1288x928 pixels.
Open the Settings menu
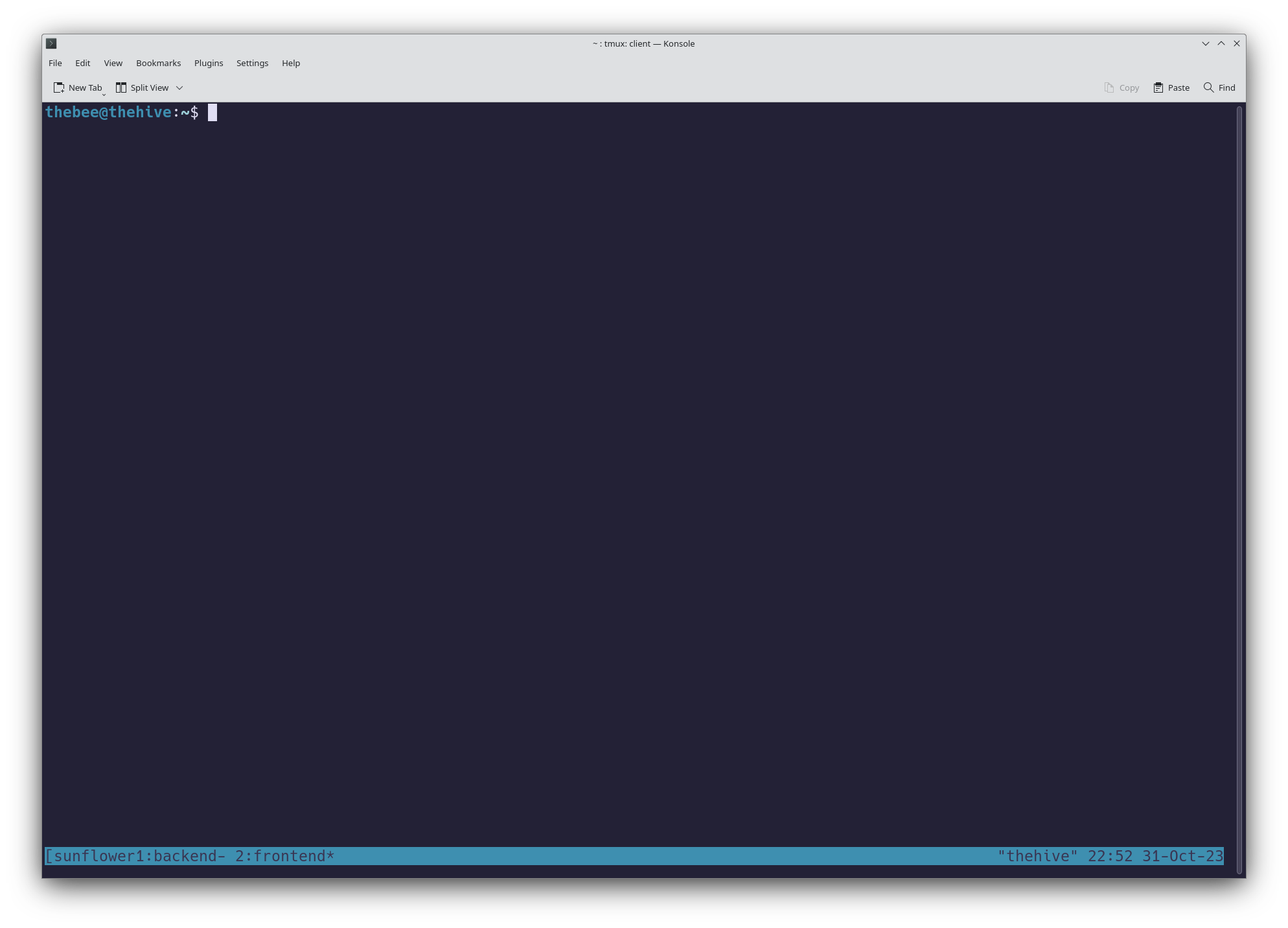coord(252,63)
